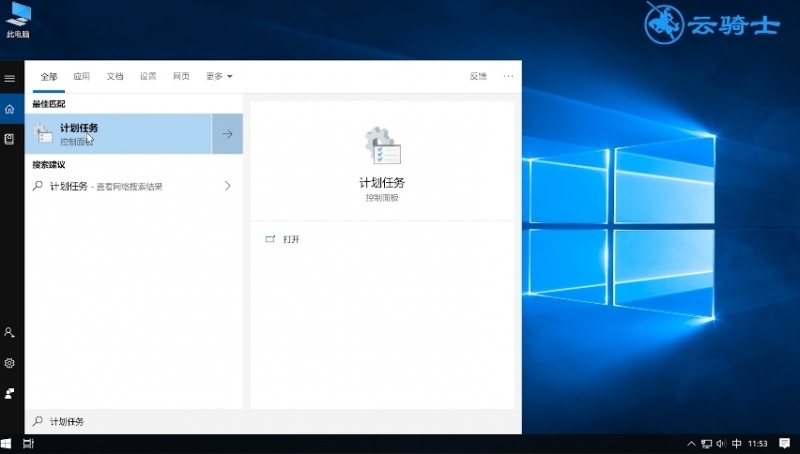
Task: Click the network icon in system tray
Action: (x=707, y=444)
